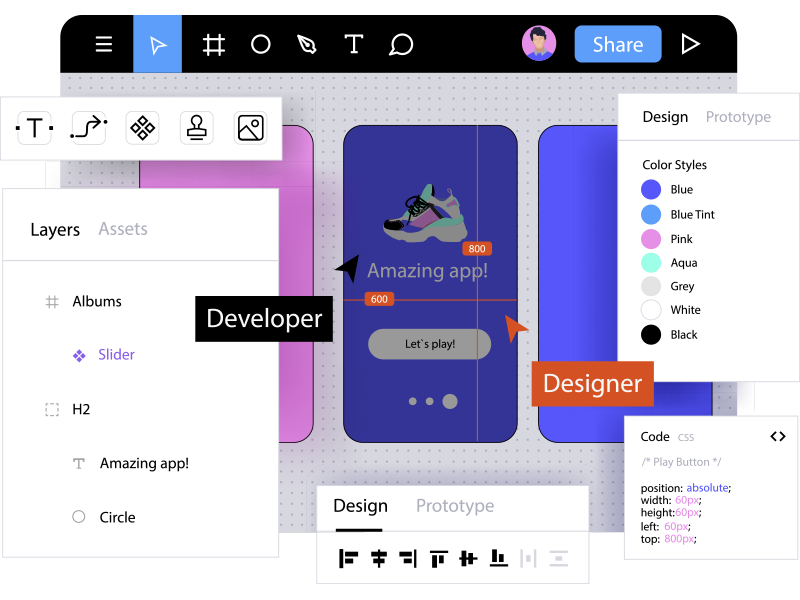Viewport: 800px width, 600px height.
Task: Pick the Grey color swatch
Action: (651, 286)
